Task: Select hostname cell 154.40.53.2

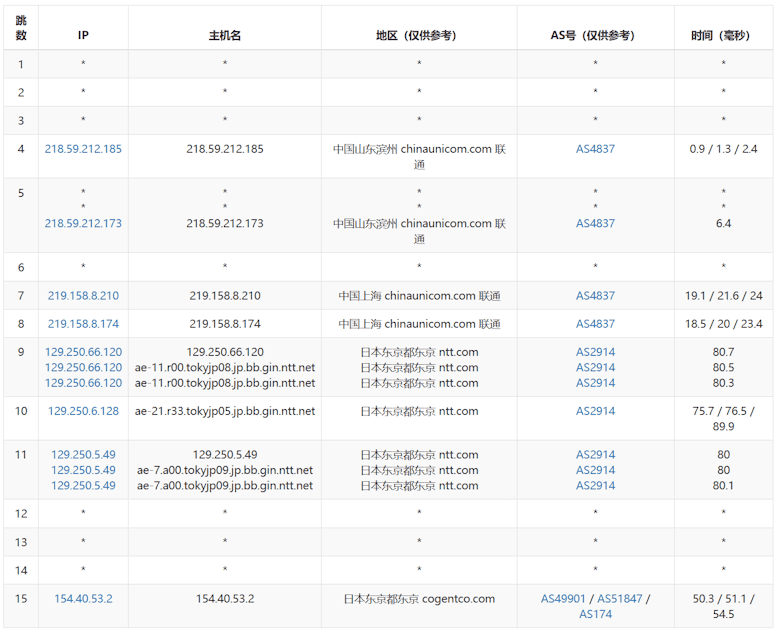Action: point(225,599)
